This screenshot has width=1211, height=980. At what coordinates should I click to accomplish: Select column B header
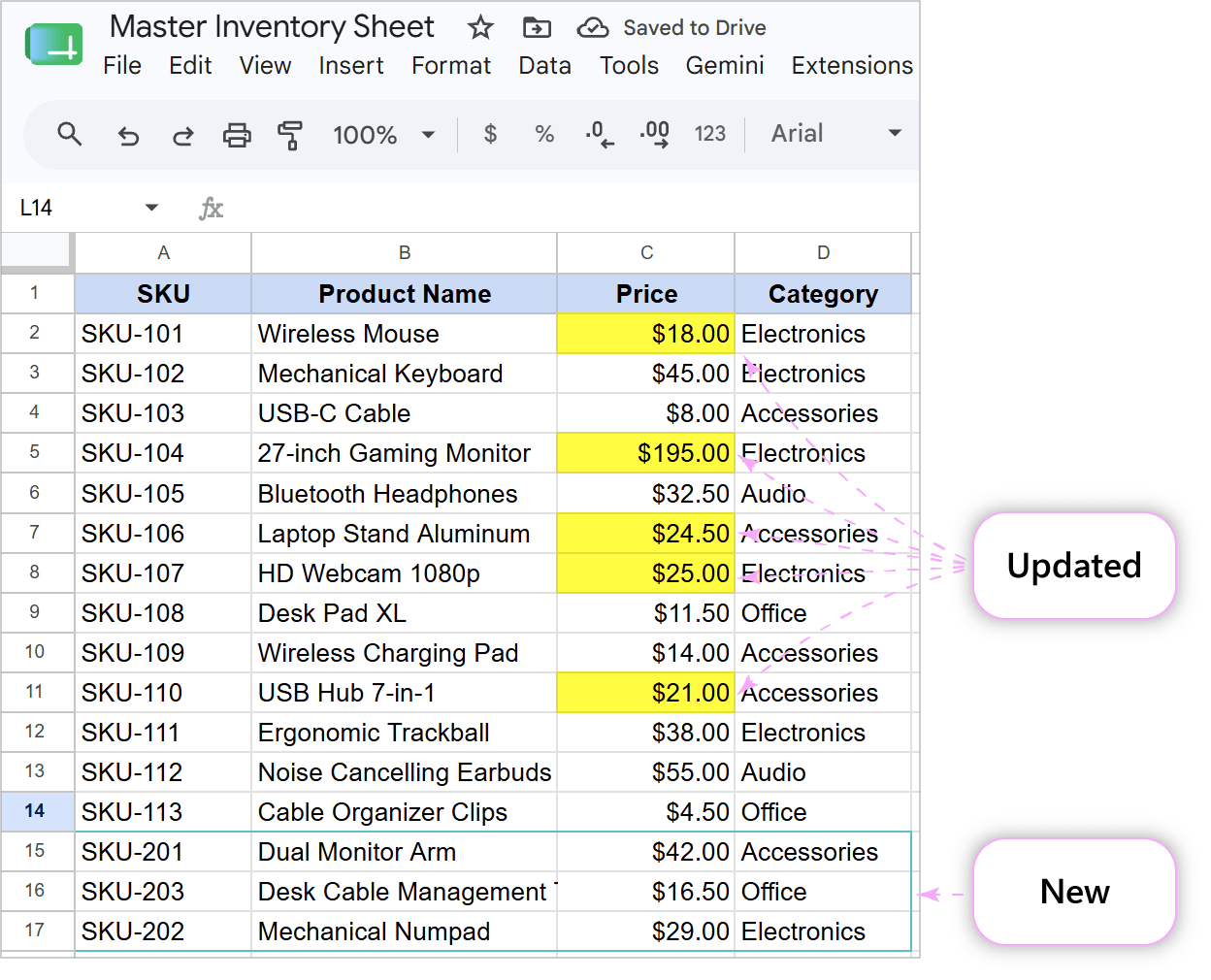click(x=405, y=253)
